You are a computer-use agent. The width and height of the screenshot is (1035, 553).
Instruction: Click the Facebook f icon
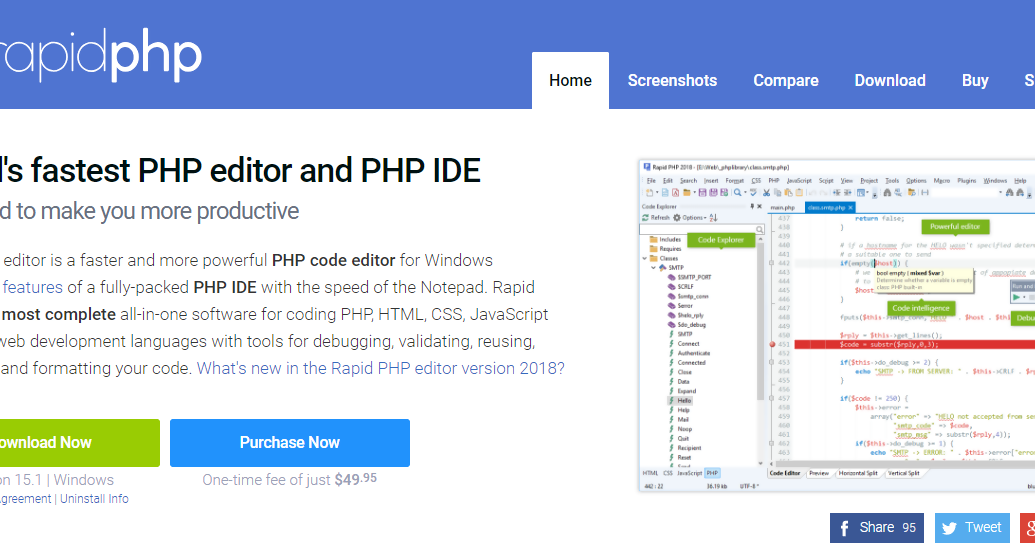click(844, 528)
